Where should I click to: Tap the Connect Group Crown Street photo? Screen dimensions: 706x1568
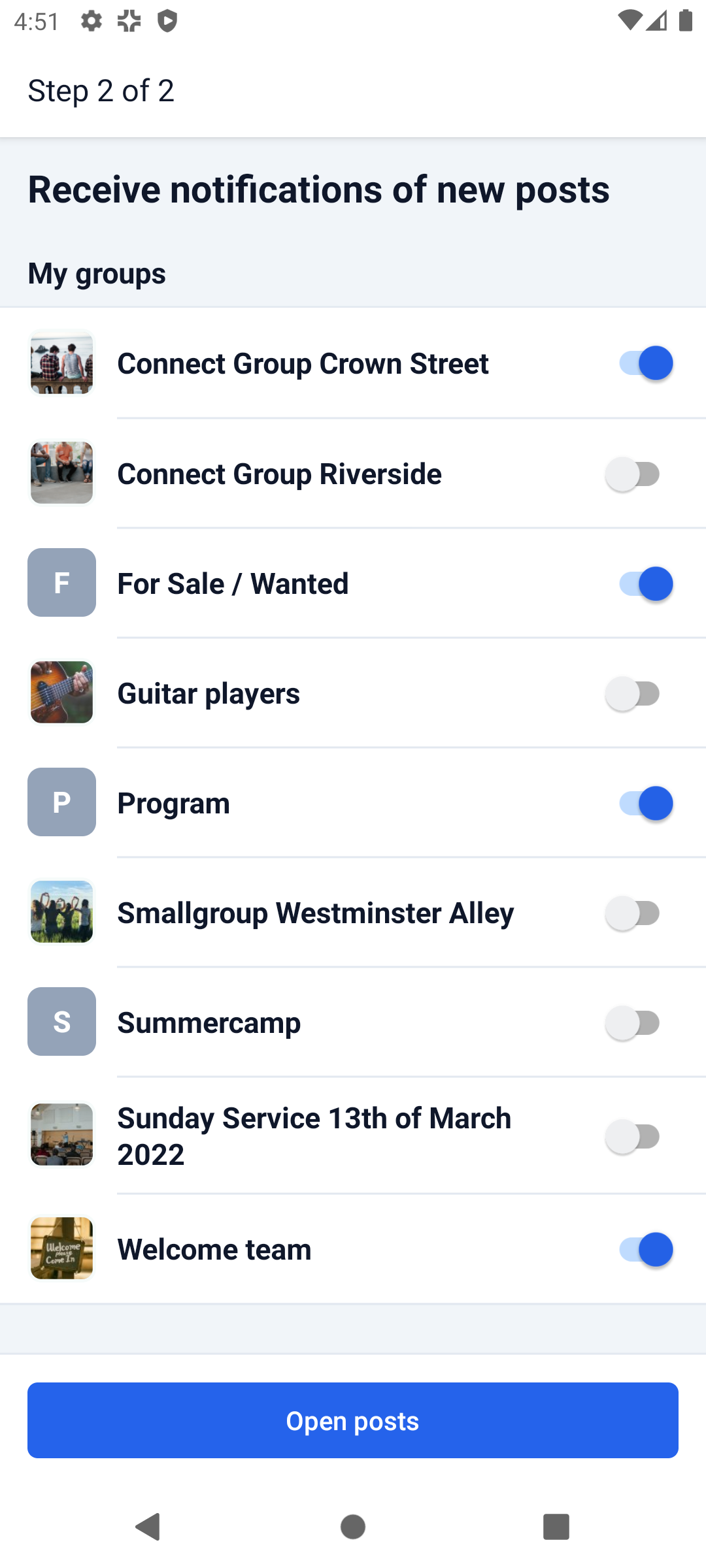coord(61,363)
